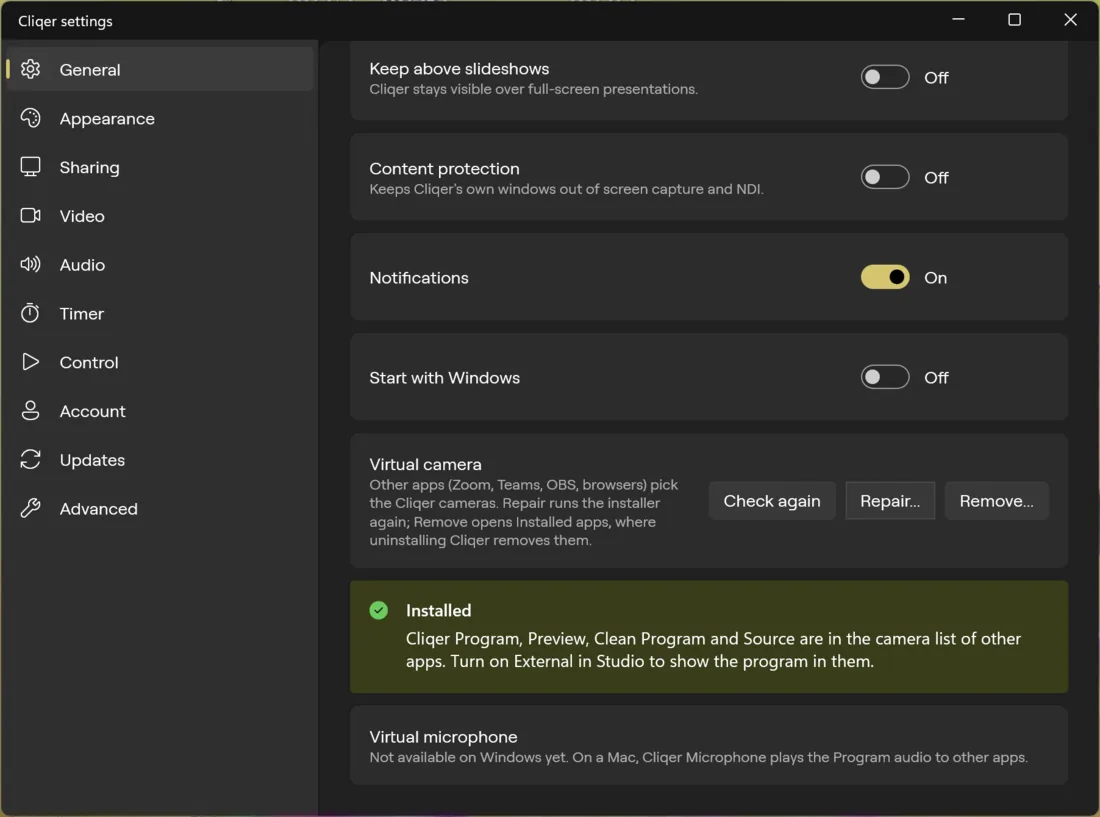Click the Account person icon
1100x817 pixels.
click(x=30, y=410)
